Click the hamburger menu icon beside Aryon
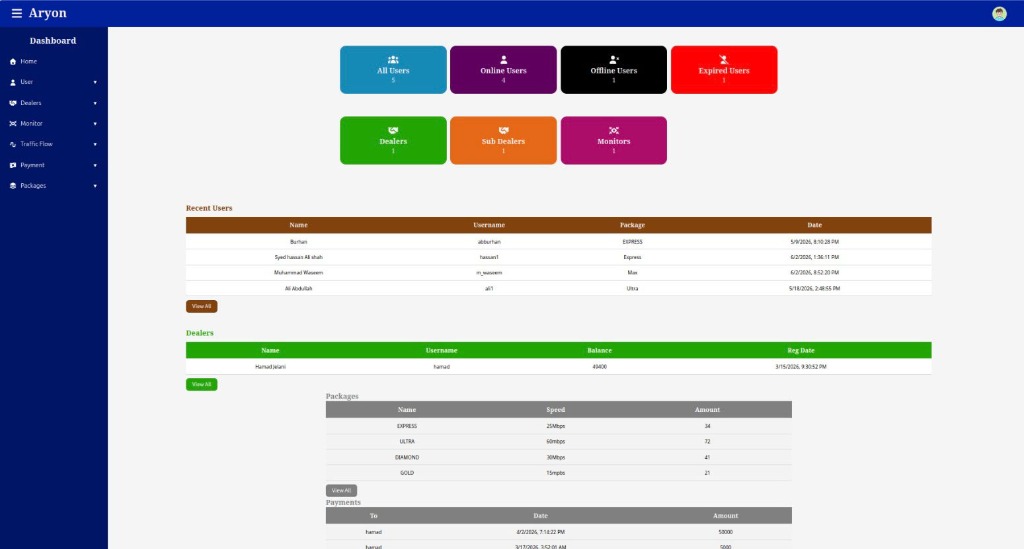 (16, 13)
